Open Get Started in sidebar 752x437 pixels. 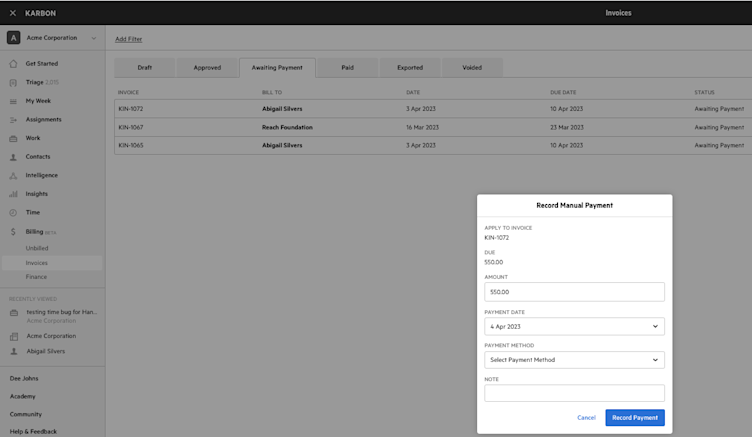pyautogui.click(x=42, y=63)
